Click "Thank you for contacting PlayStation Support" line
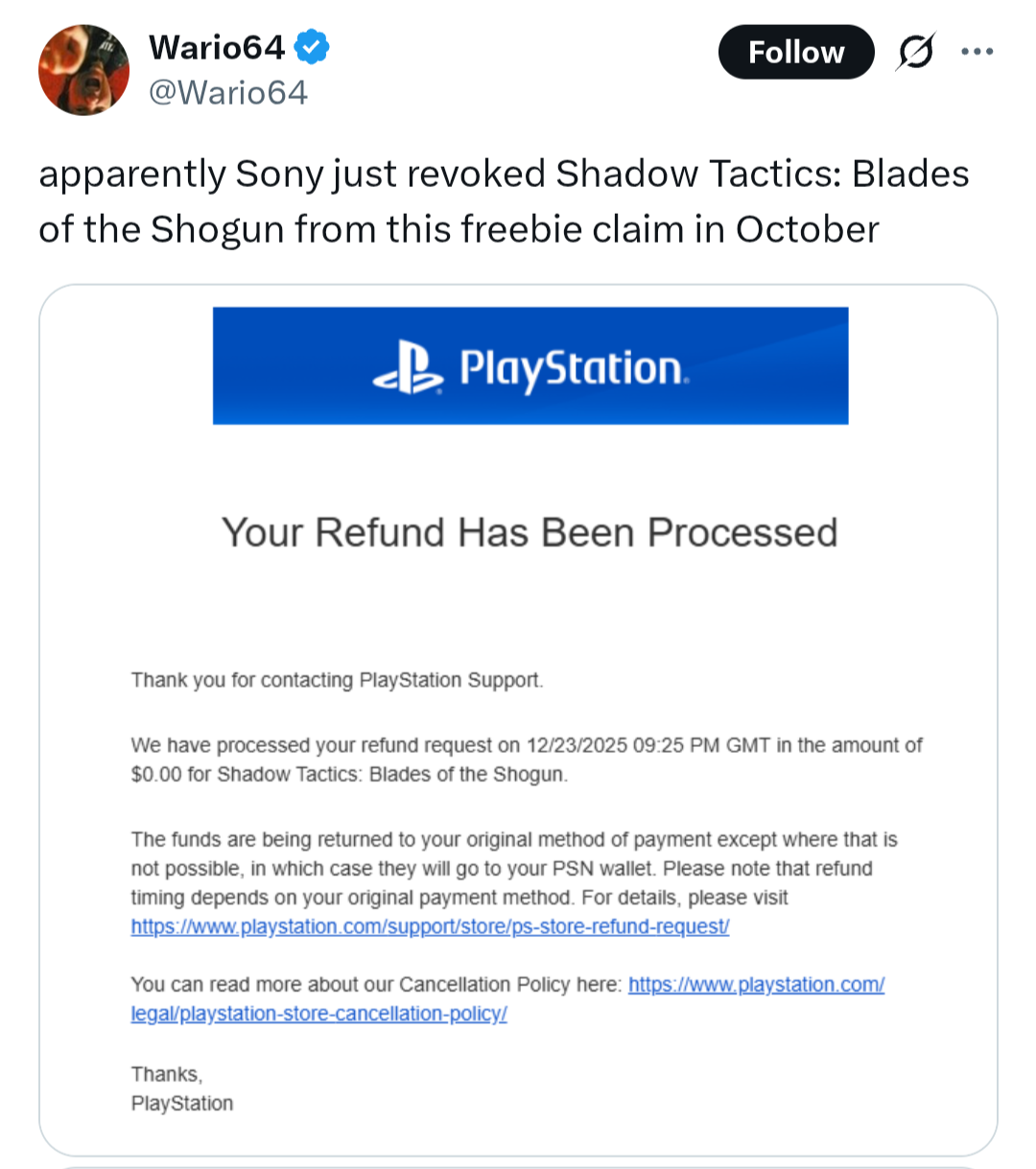1036x1169 pixels. tap(337, 681)
